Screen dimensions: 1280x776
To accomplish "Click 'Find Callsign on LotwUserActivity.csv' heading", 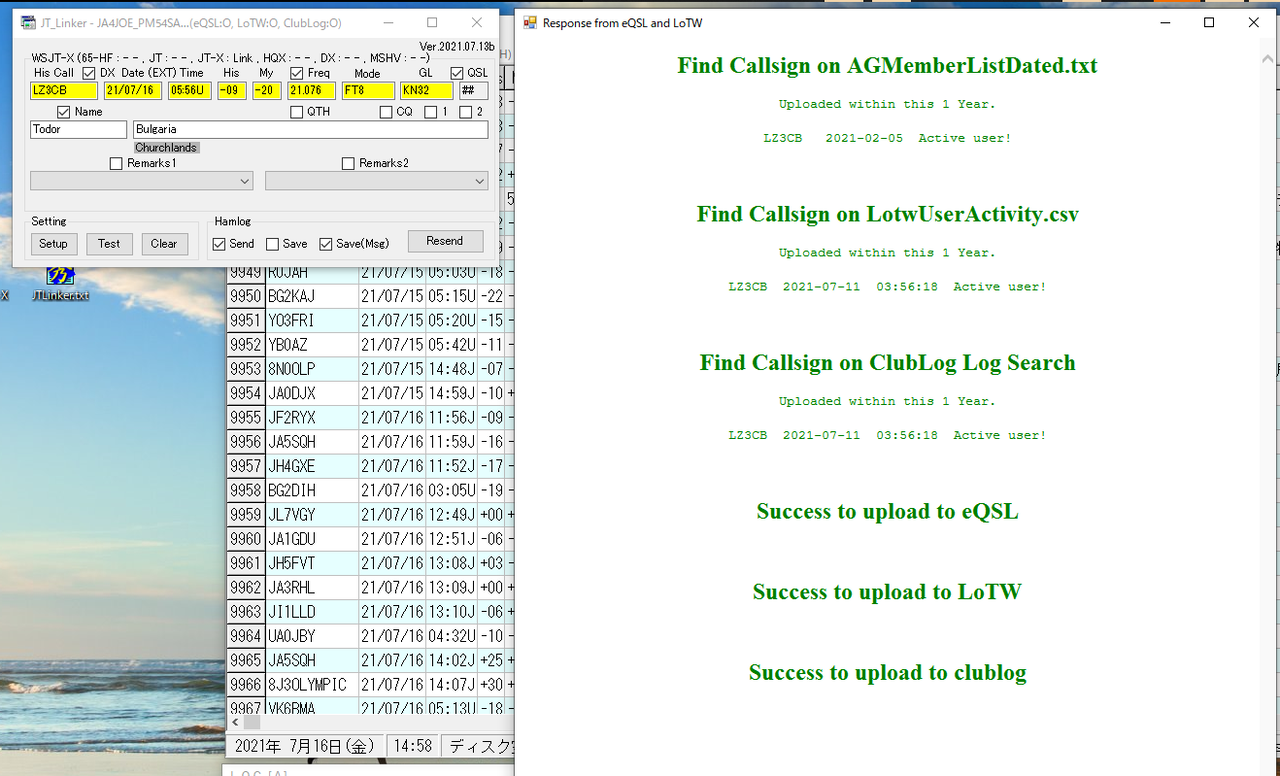I will point(888,214).
